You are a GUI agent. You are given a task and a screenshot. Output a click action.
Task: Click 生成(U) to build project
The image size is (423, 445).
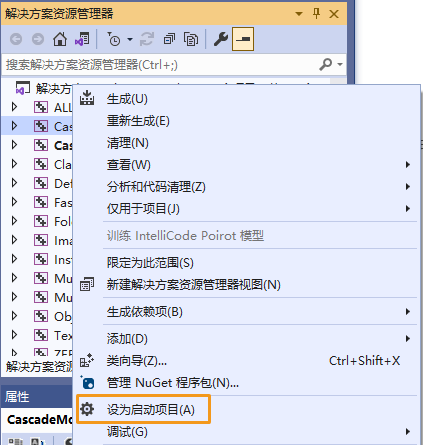(127, 99)
